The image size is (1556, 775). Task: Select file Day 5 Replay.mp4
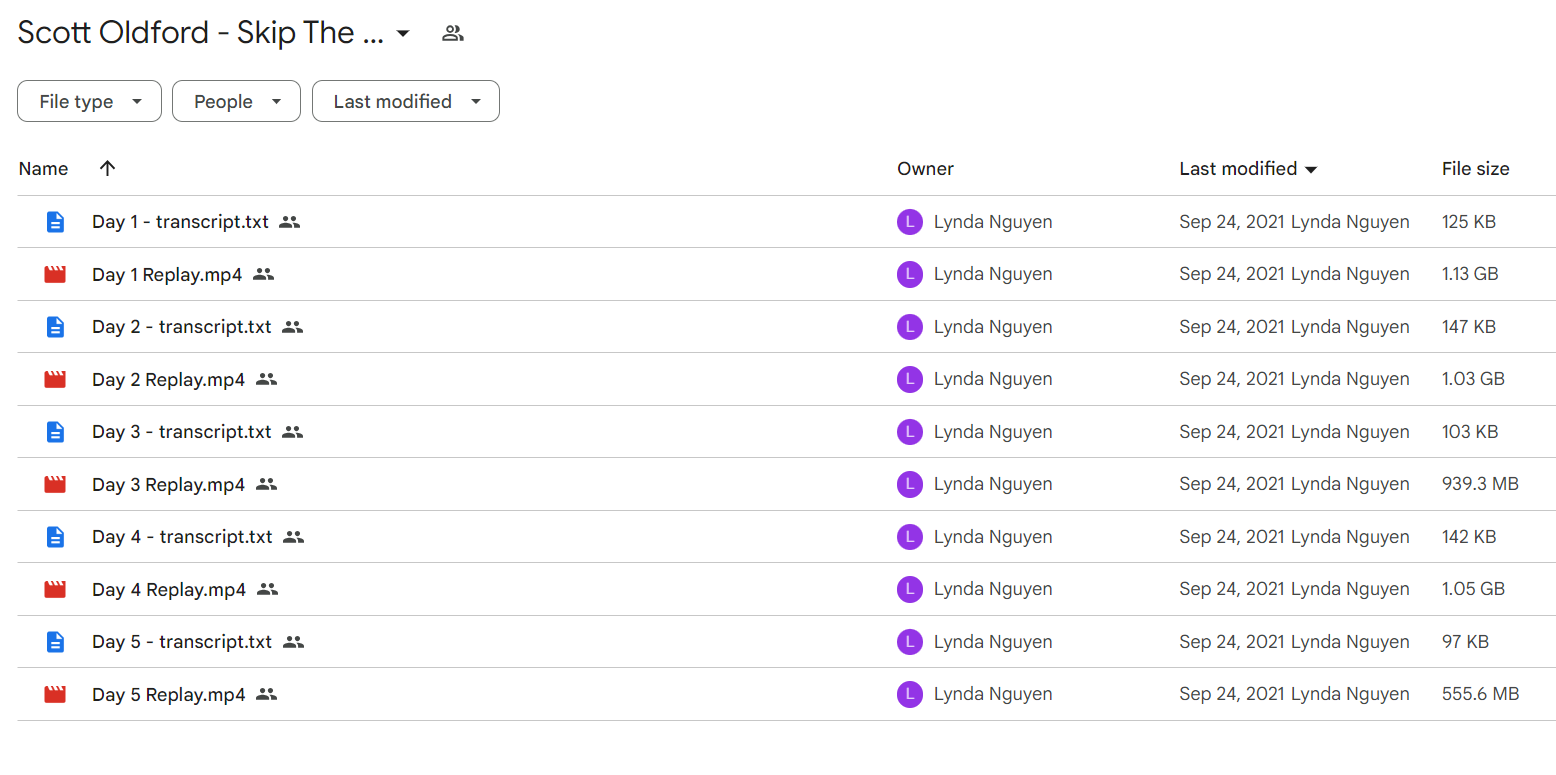point(168,694)
